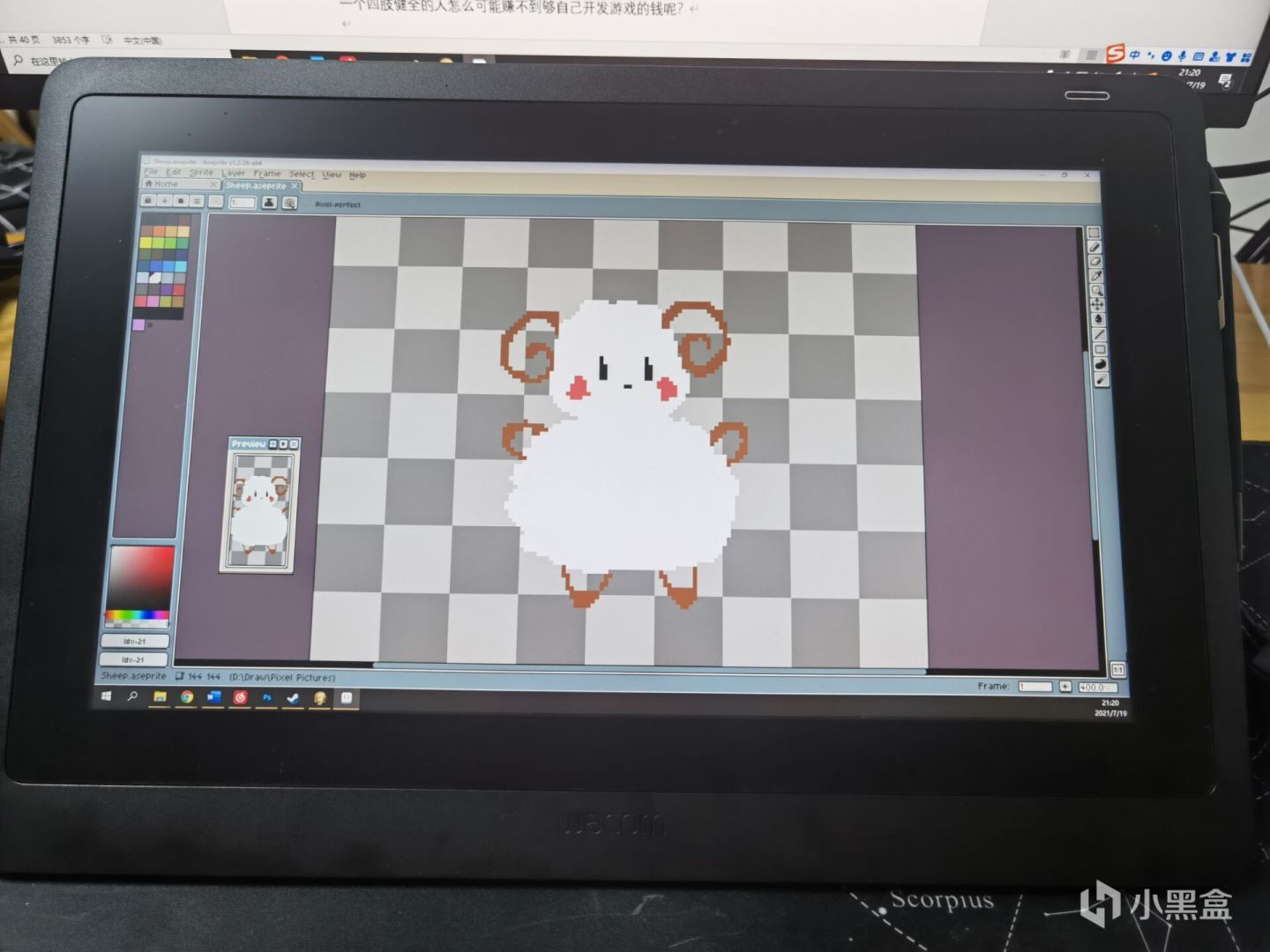Pick cyan swatch in the palette

(x=182, y=267)
